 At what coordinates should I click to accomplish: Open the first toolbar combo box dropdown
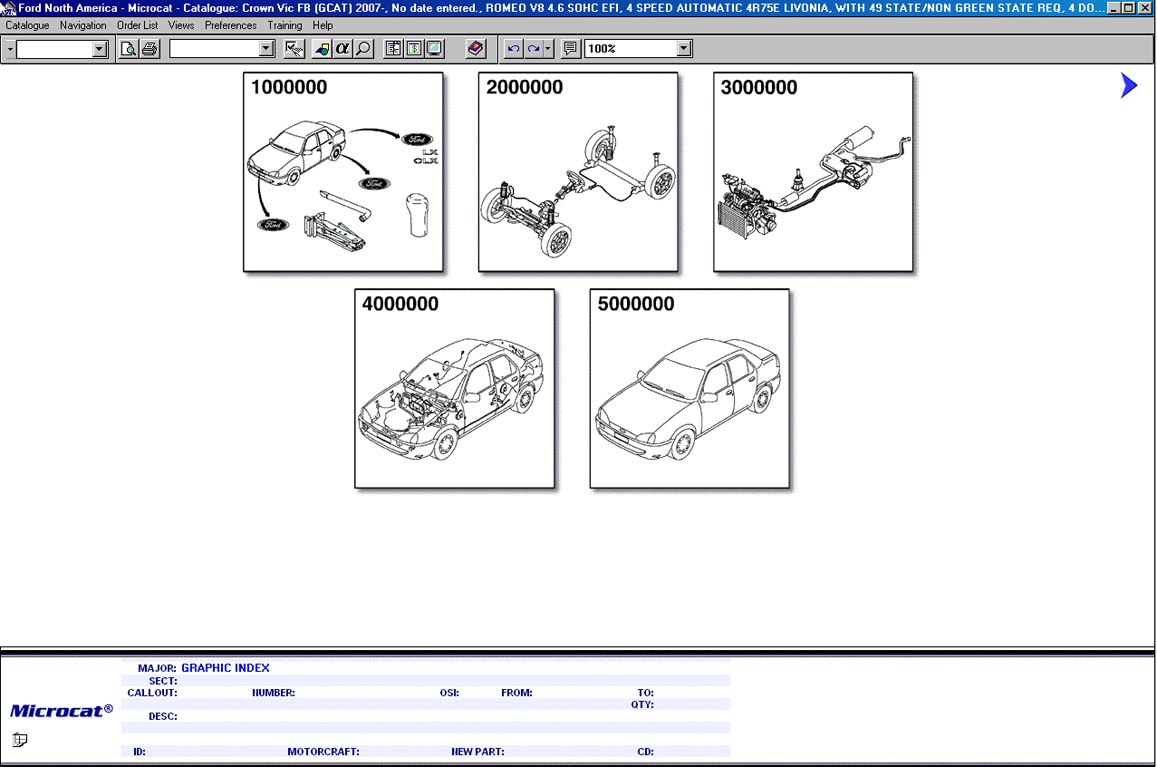pyautogui.click(x=99, y=49)
